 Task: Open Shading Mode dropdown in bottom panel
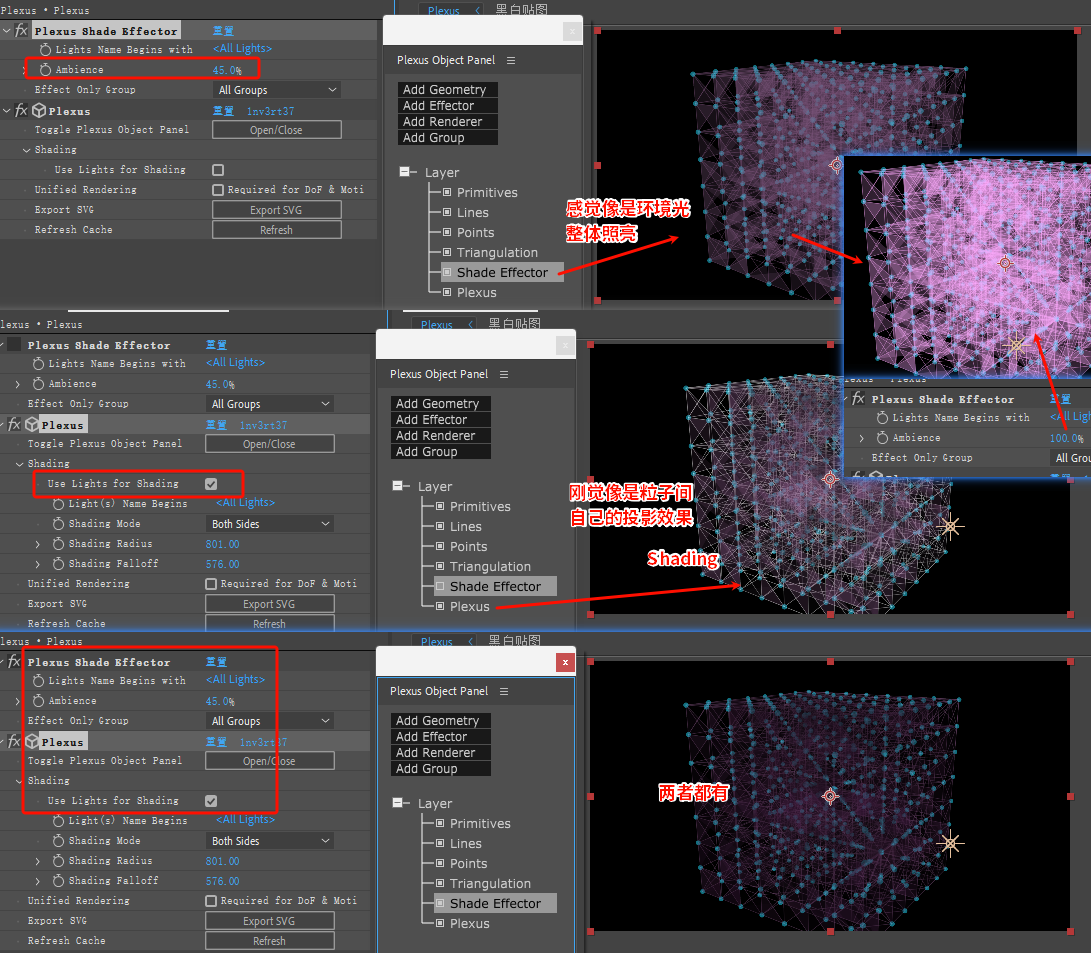click(270, 841)
